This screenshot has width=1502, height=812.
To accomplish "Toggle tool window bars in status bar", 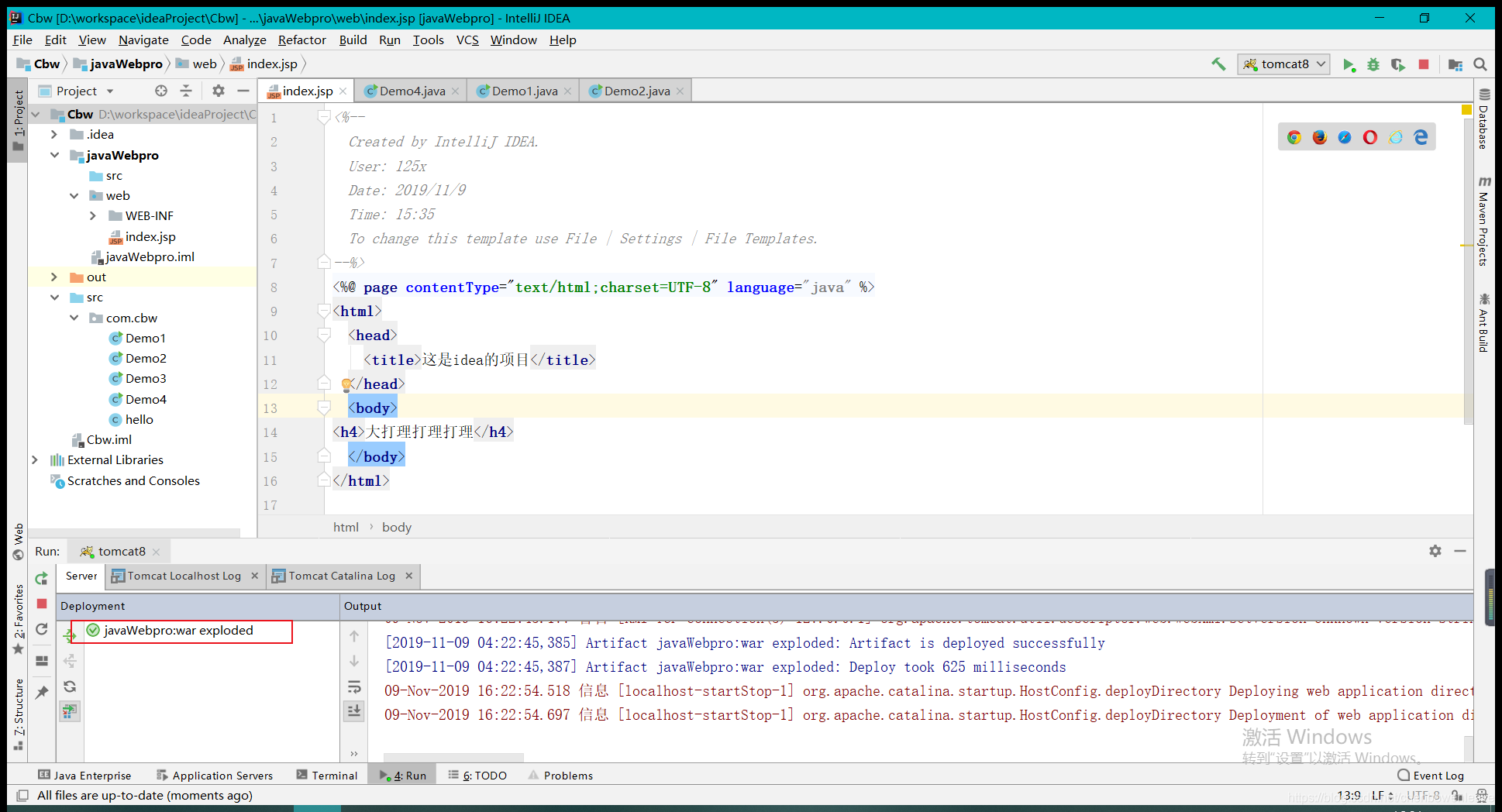I will 22,796.
